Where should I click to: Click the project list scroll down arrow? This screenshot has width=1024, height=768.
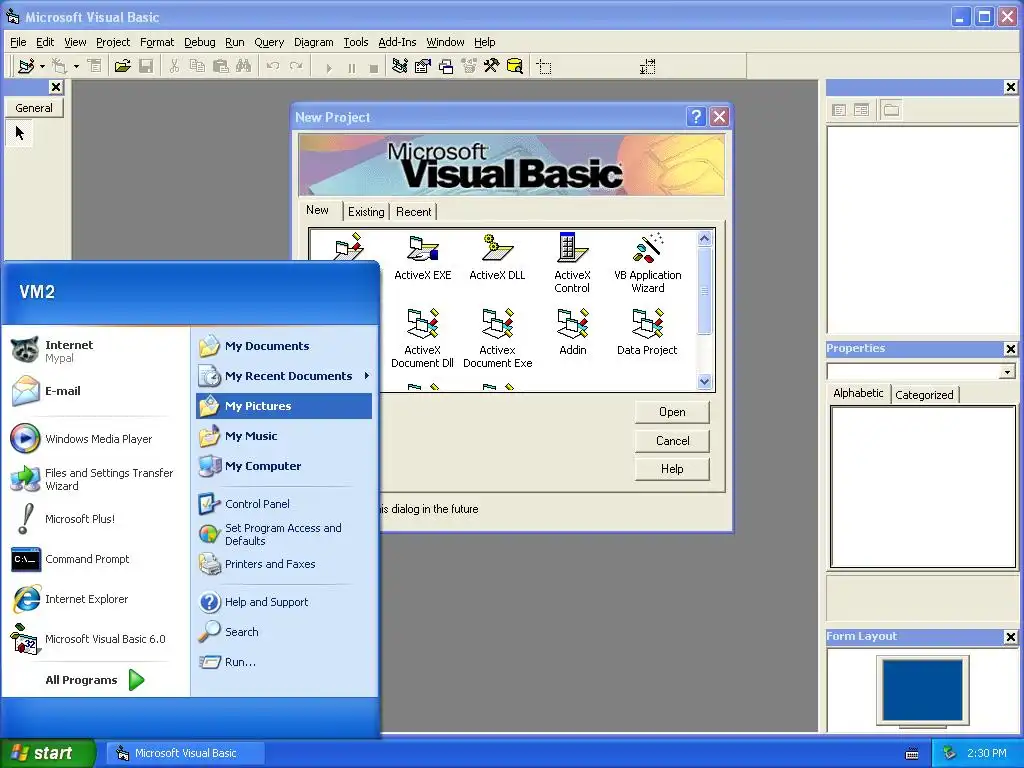pos(704,381)
